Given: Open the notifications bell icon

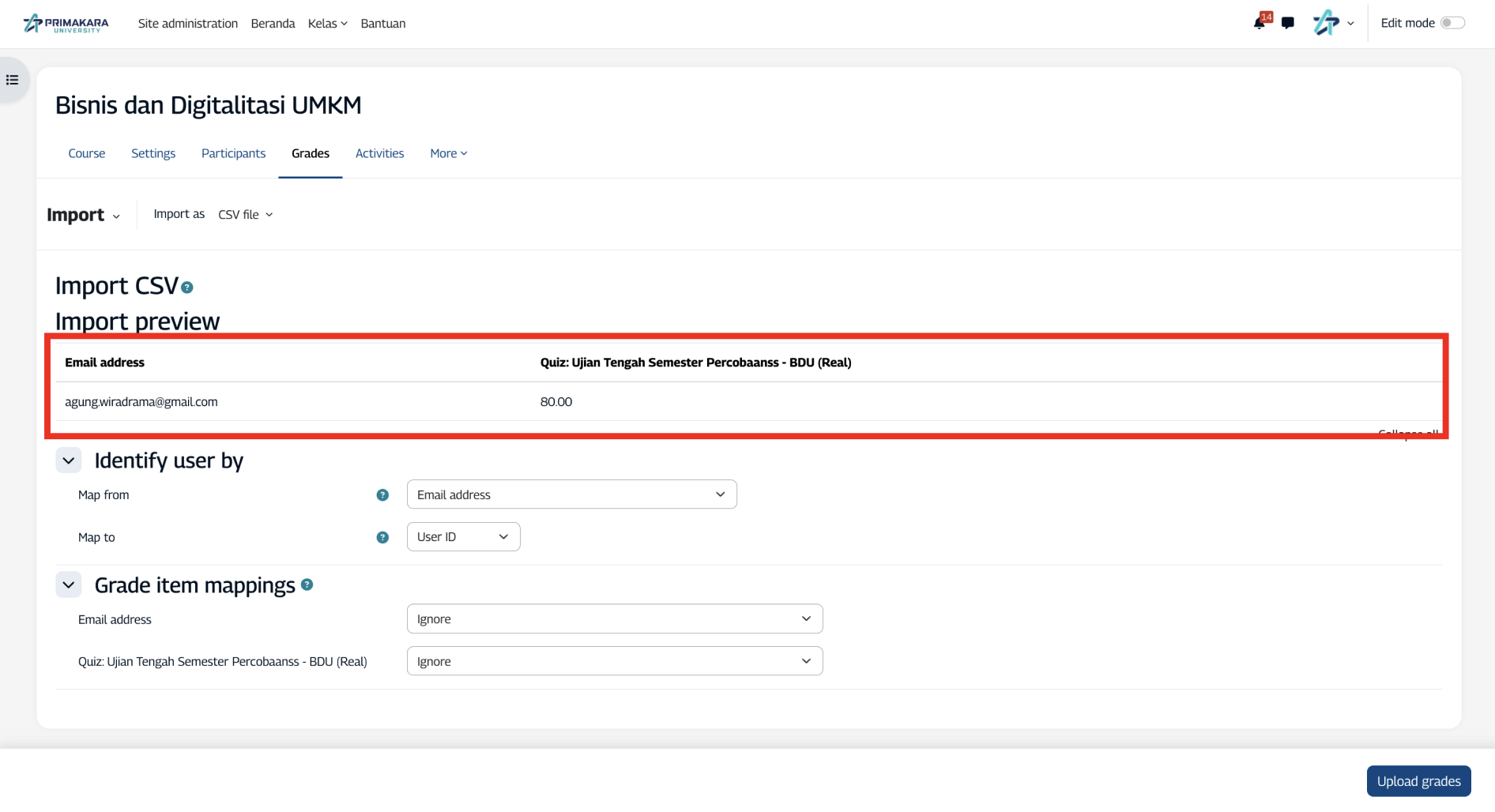Looking at the screenshot, I should [x=1260, y=23].
